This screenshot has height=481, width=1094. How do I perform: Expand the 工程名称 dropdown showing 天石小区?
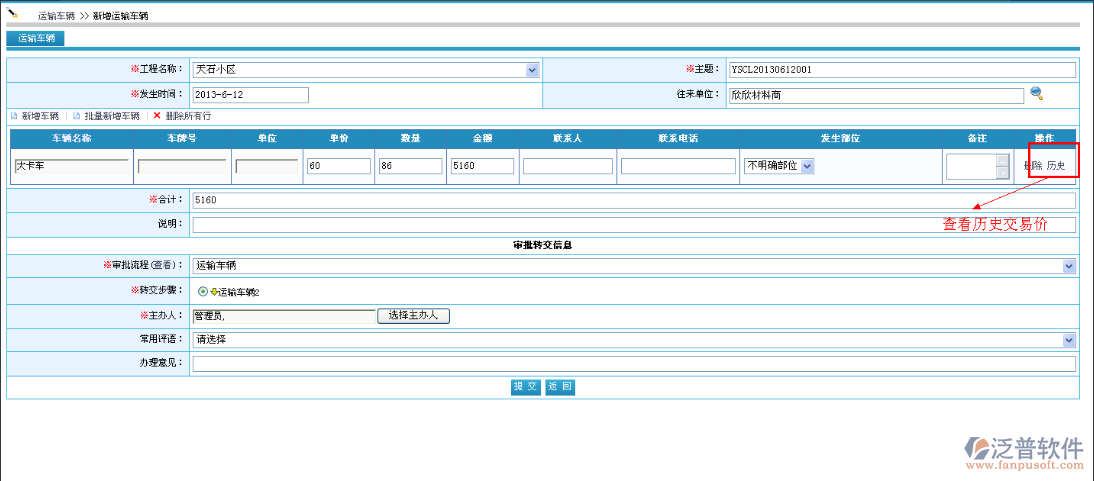[532, 70]
